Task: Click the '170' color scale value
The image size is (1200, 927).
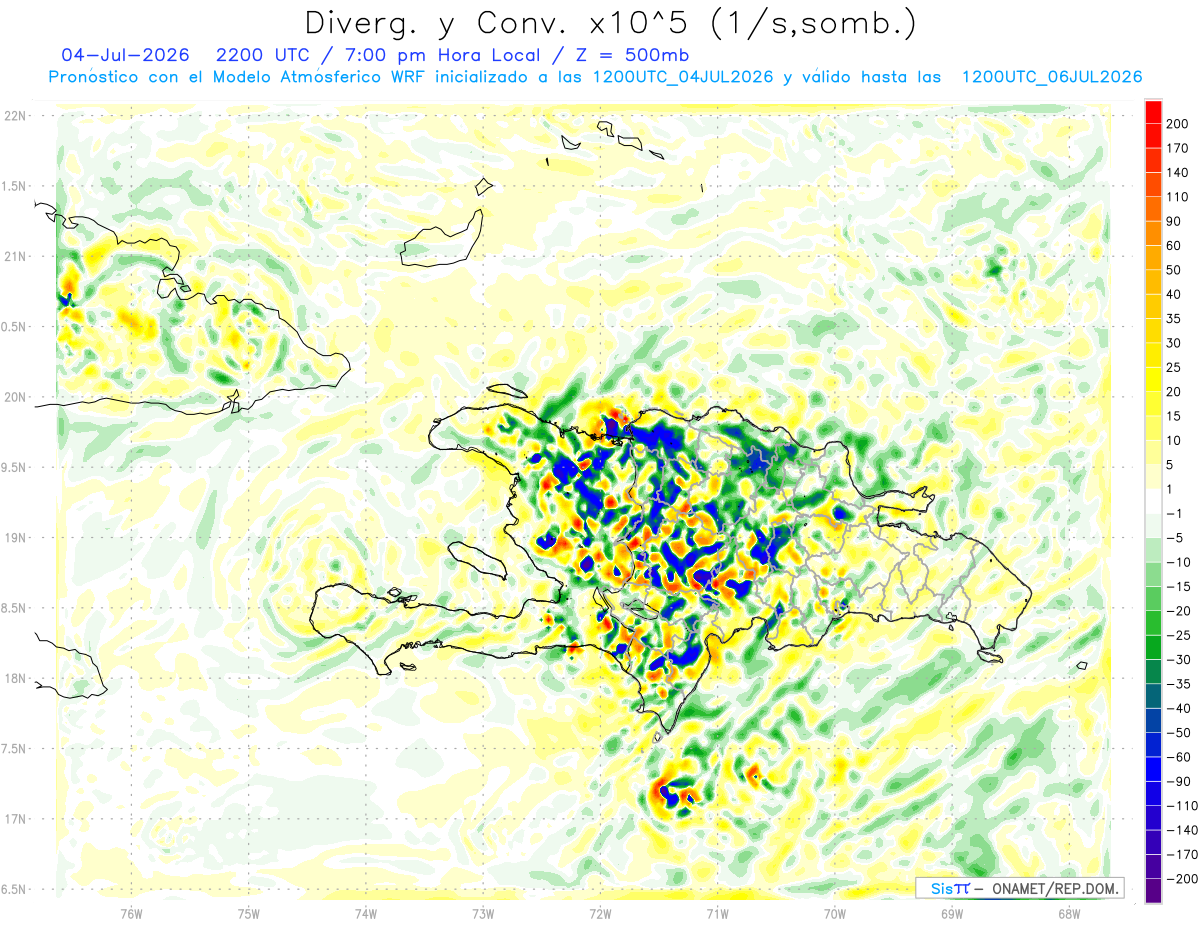Action: 1178,148
